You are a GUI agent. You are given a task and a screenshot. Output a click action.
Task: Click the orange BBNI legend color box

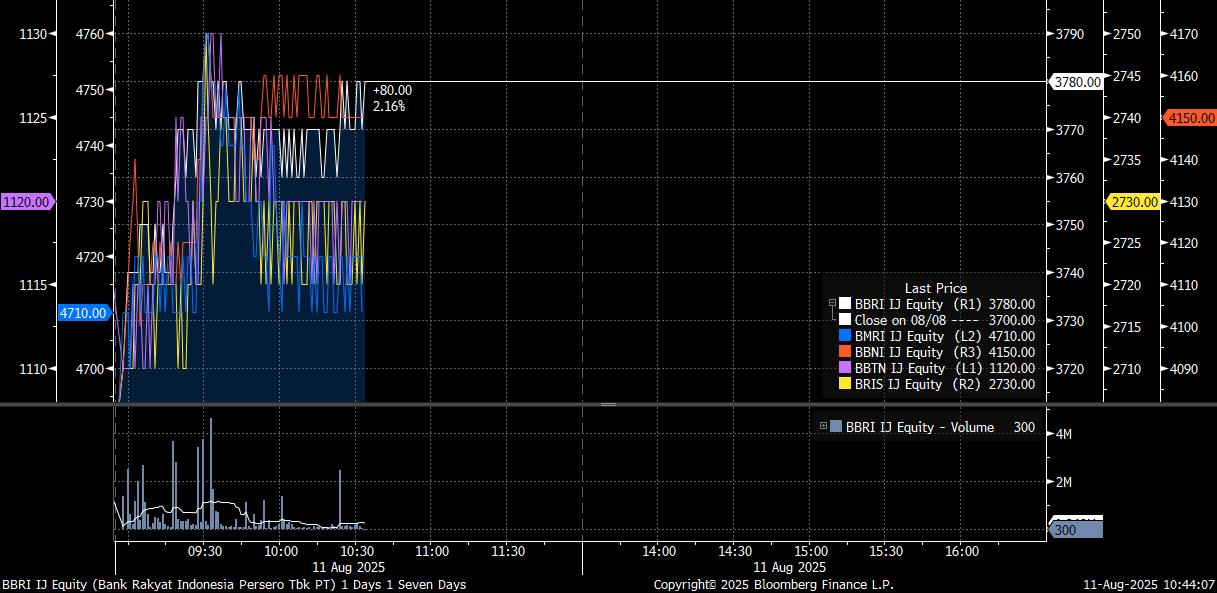click(x=845, y=352)
